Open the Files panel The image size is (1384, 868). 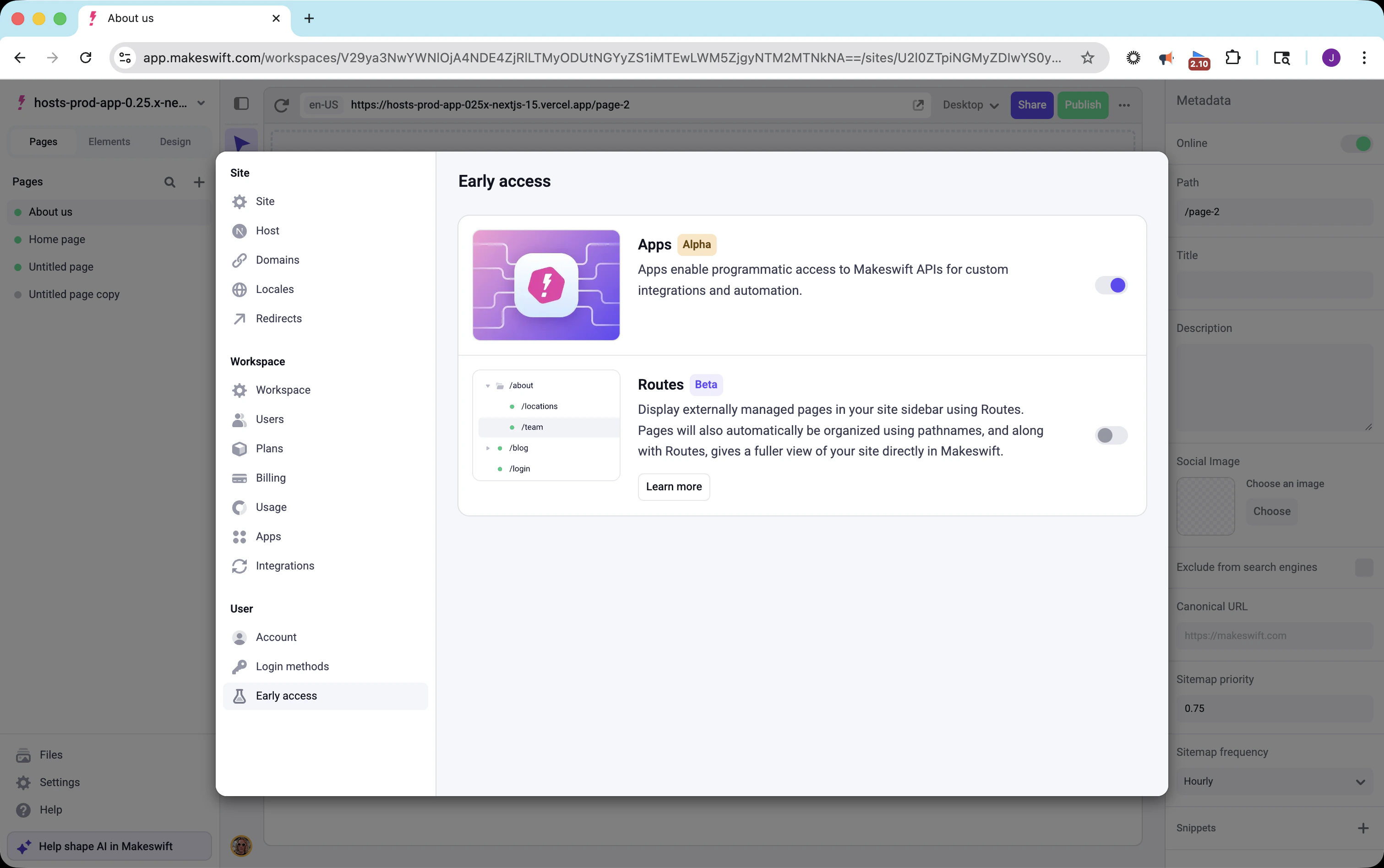[50, 754]
